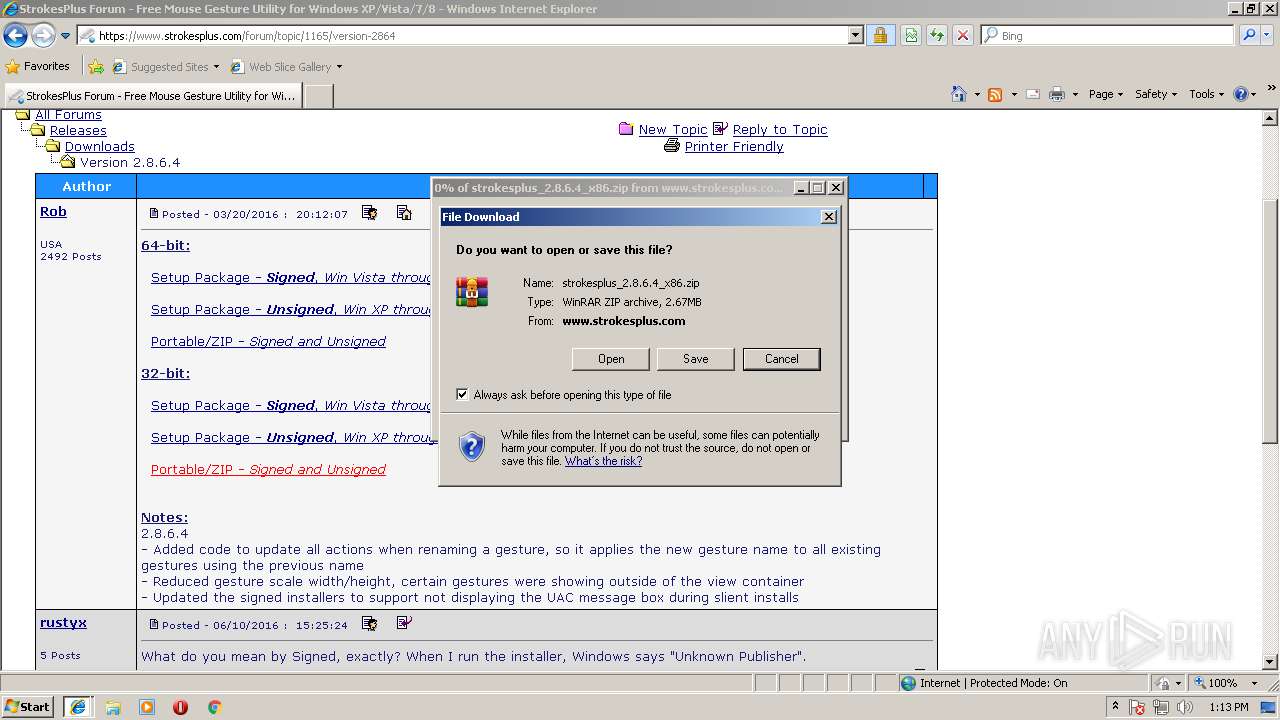Click the Compatibility View icon
The height and width of the screenshot is (720, 1280).
pos(911,36)
